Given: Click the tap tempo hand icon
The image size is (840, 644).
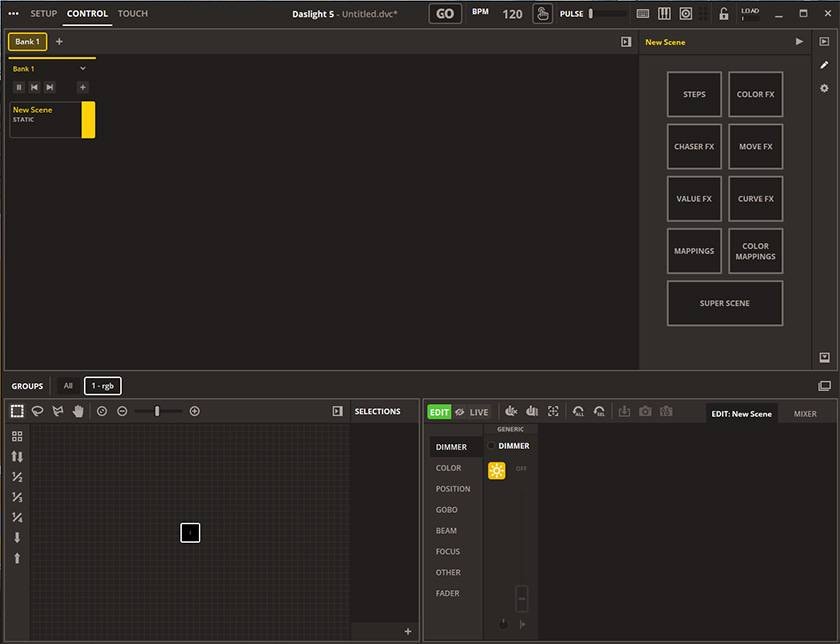Looking at the screenshot, I should coord(542,14).
